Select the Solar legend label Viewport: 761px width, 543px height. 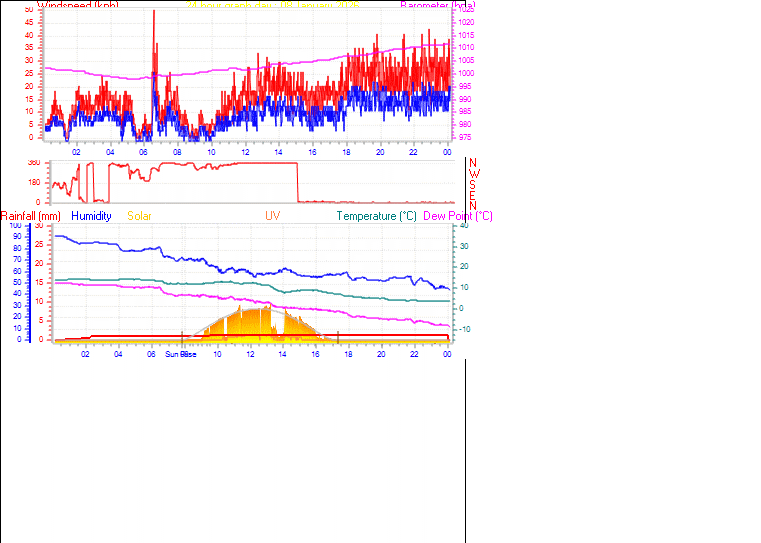coord(140,216)
